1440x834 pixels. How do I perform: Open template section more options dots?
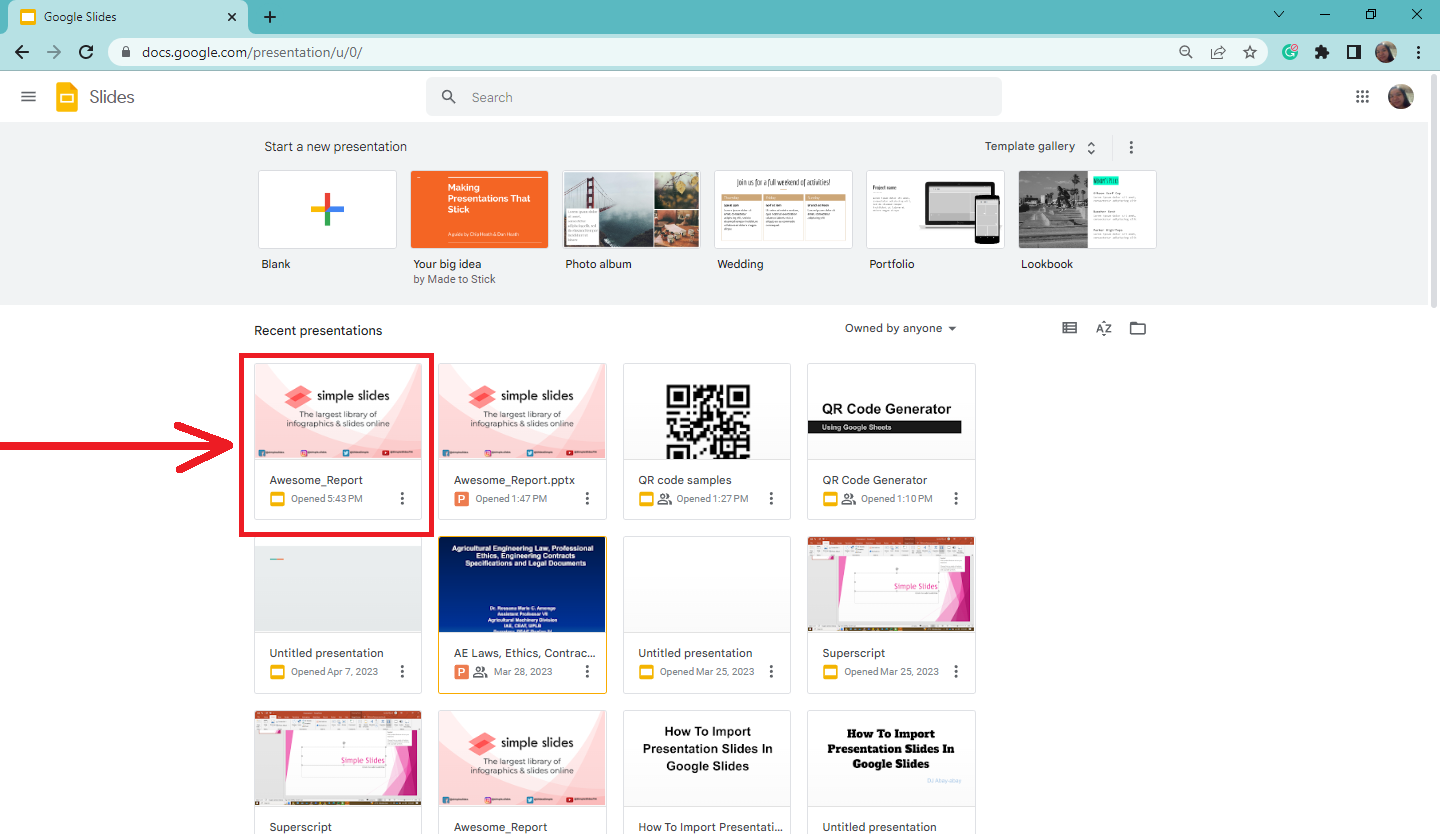(x=1131, y=147)
